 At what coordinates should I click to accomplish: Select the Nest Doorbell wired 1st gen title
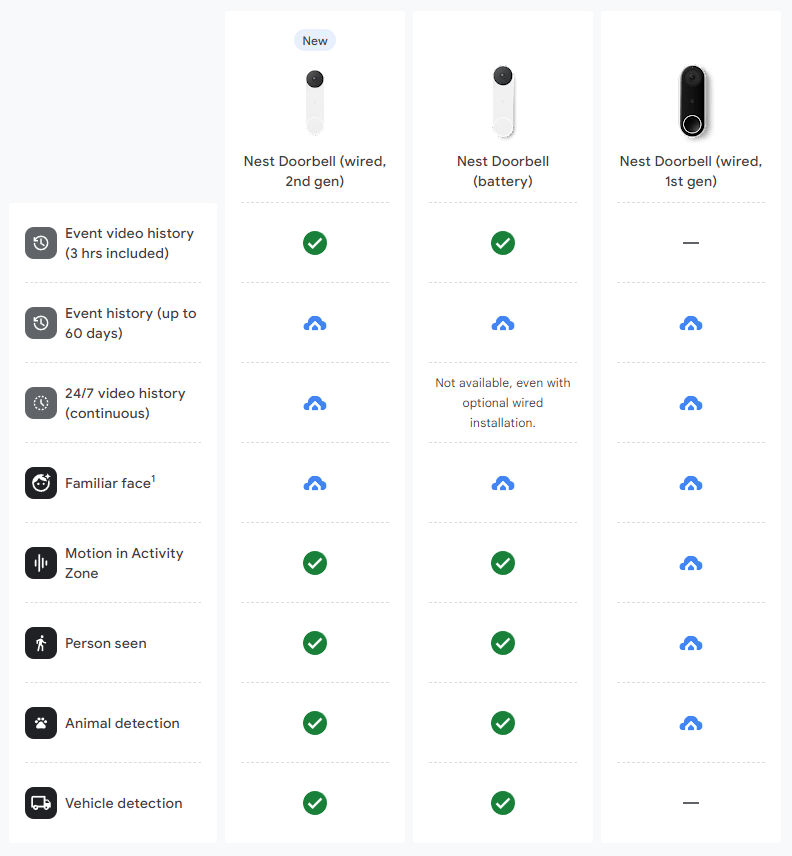click(691, 171)
